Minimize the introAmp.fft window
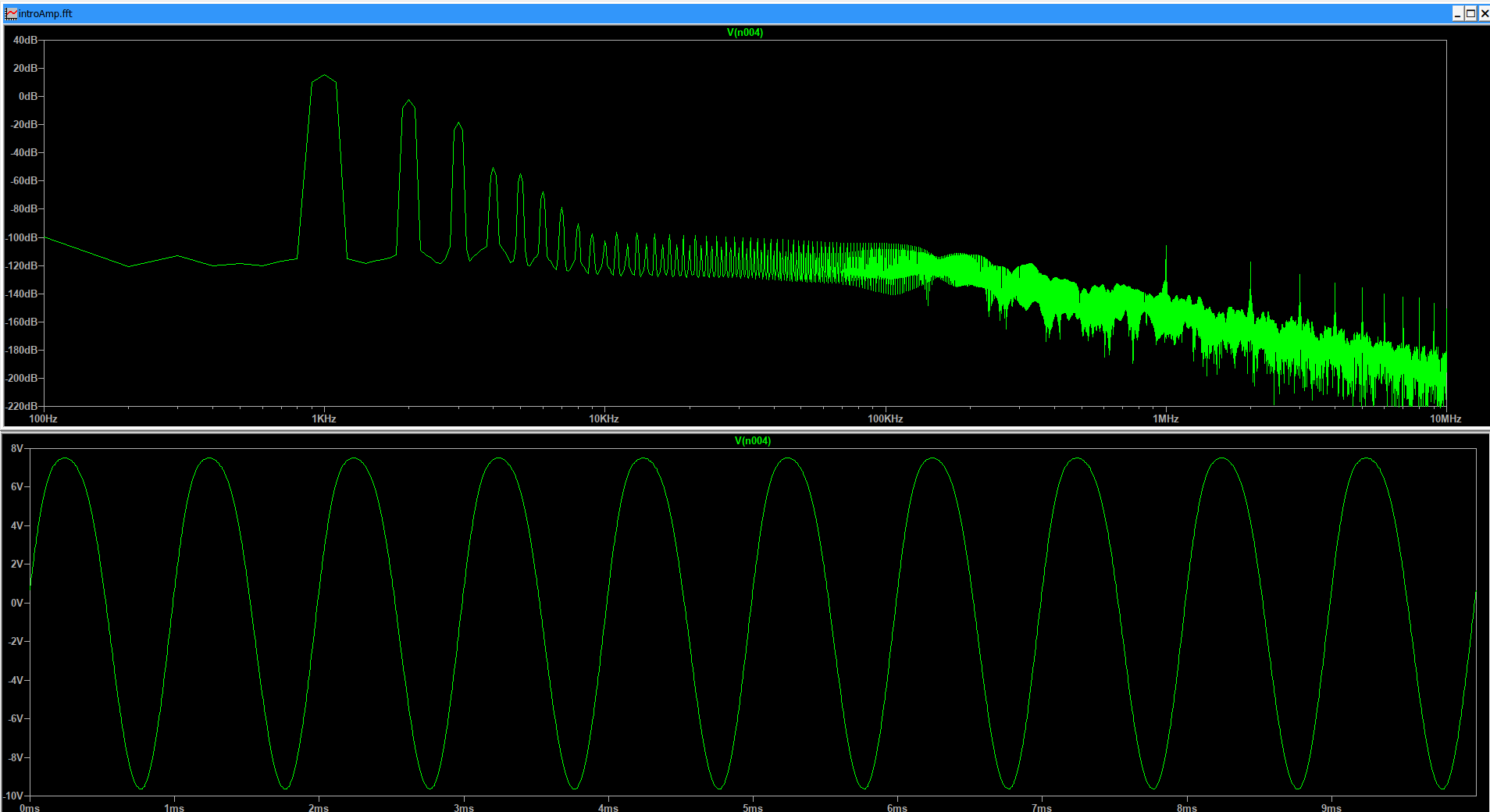This screenshot has width=1490, height=812. point(1457,13)
